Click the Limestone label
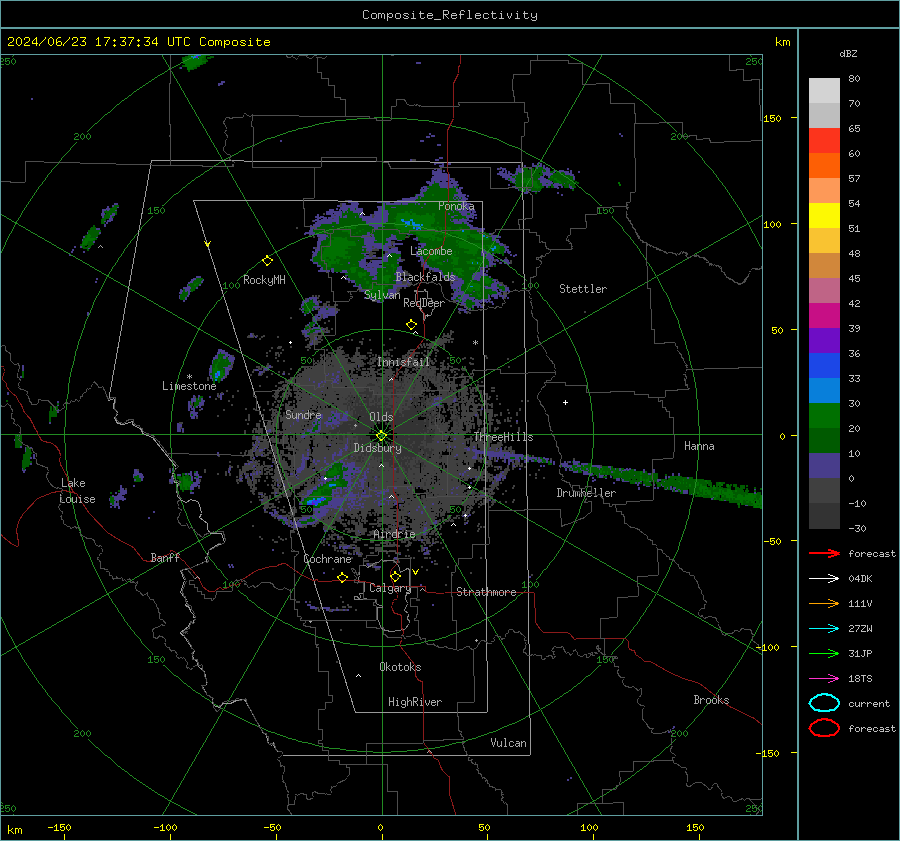 pyautogui.click(x=189, y=386)
